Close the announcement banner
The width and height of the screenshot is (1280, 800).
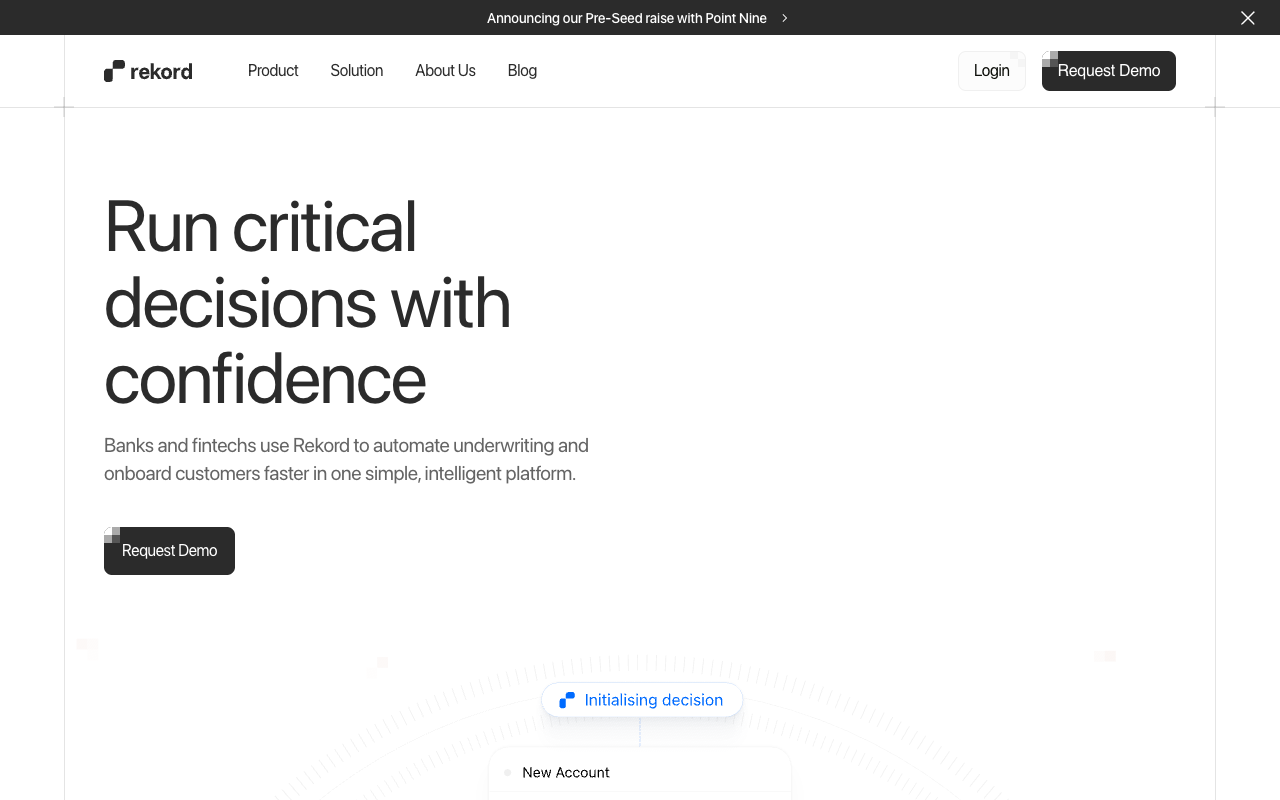coord(1247,18)
